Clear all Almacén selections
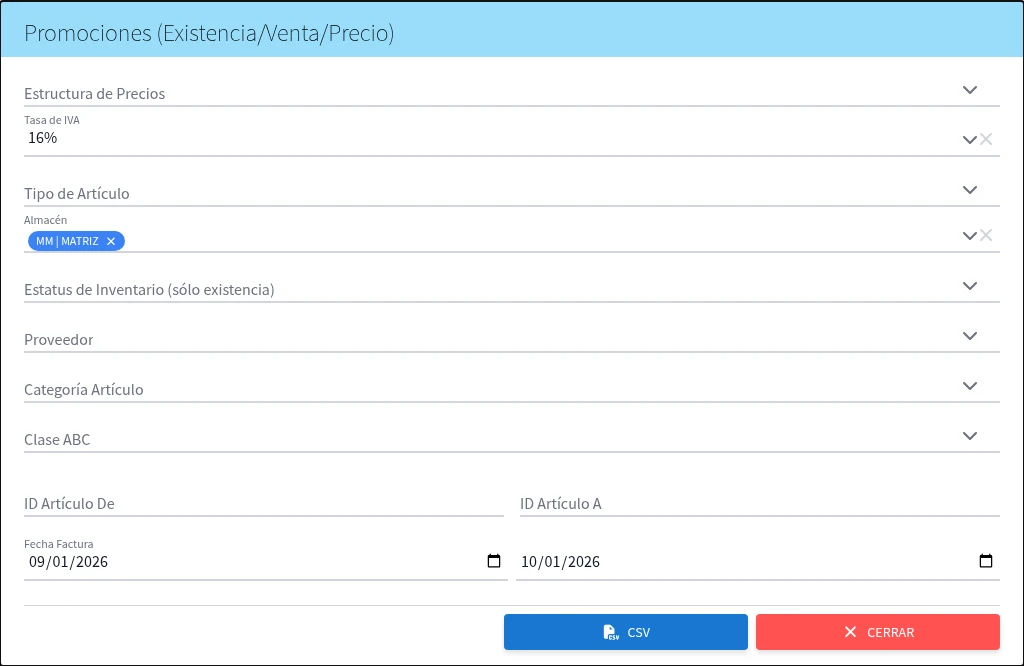Image resolution: width=1024 pixels, height=666 pixels. pyautogui.click(x=986, y=235)
